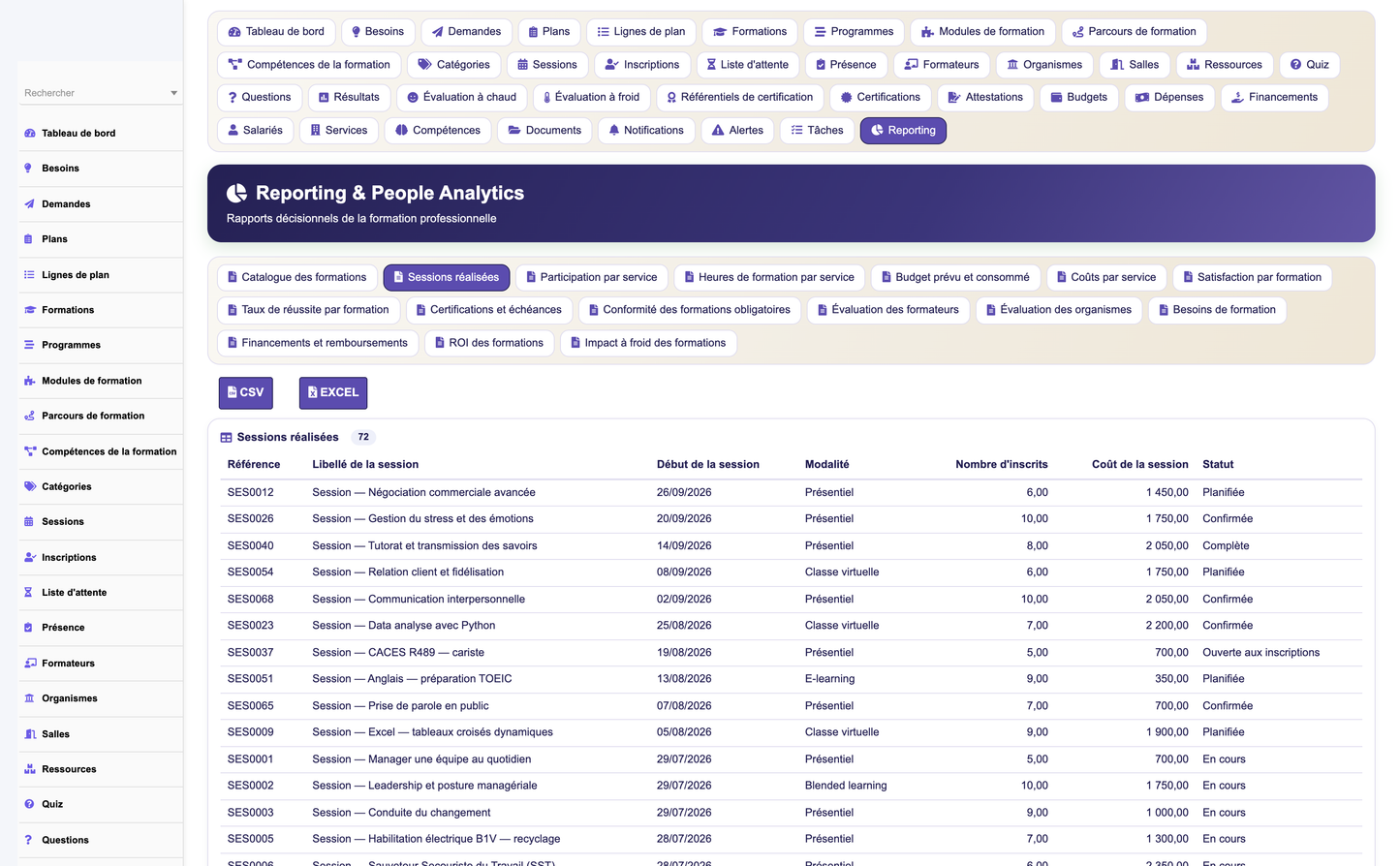The width and height of the screenshot is (1400, 866).
Task: Click the CSV file icon on export button
Action: click(233, 392)
